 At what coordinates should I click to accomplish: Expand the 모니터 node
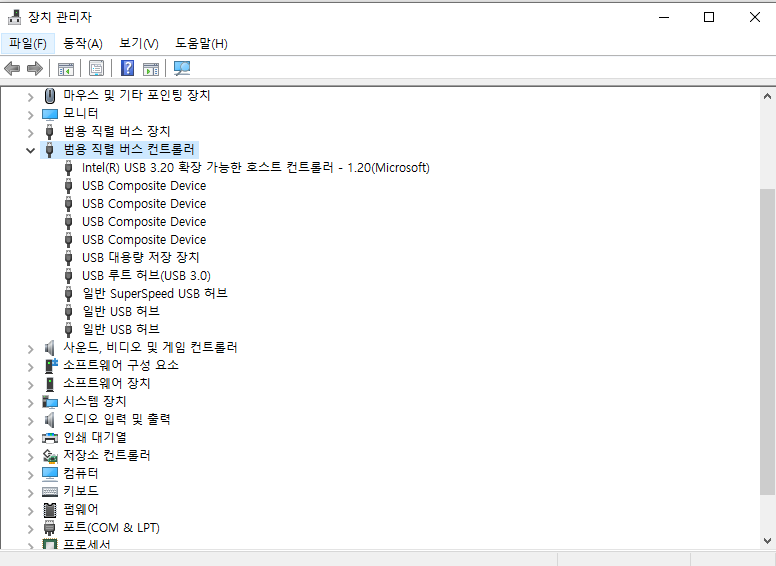click(30, 114)
